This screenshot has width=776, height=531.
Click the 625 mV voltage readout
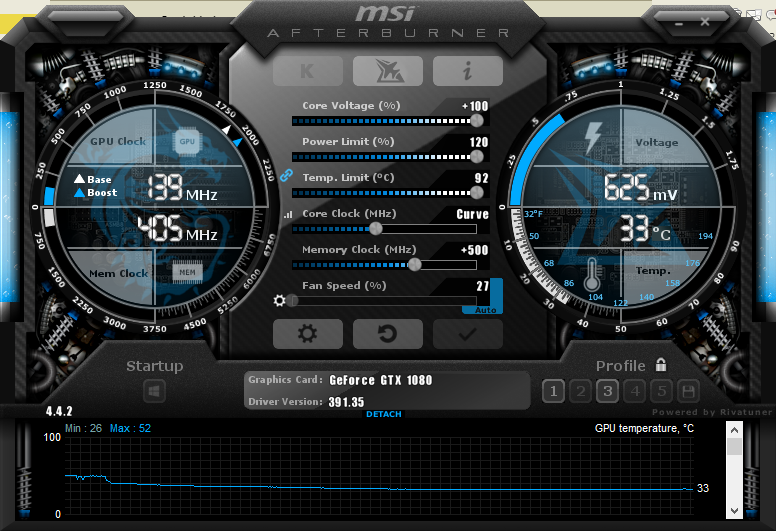click(640, 188)
